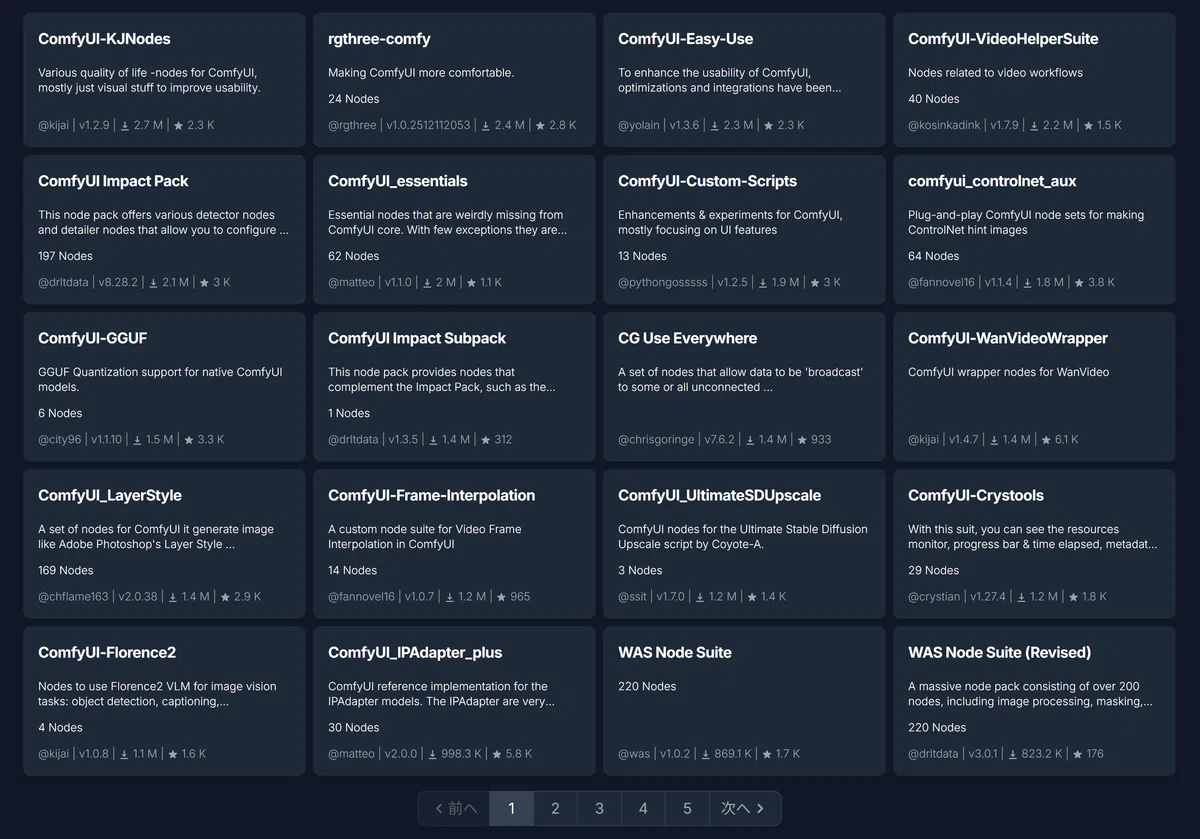Viewport: 1200px width, 839px height.
Task: Click download icon on ComfyUI-GGUF card
Action: pos(139,440)
